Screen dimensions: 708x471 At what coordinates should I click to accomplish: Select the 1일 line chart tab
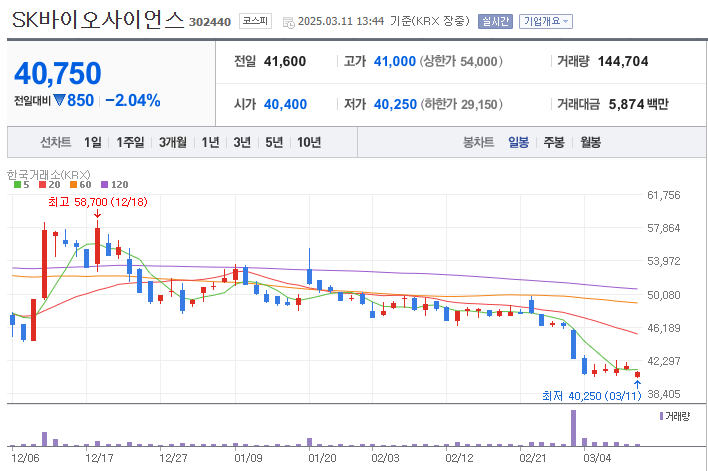tap(93, 142)
